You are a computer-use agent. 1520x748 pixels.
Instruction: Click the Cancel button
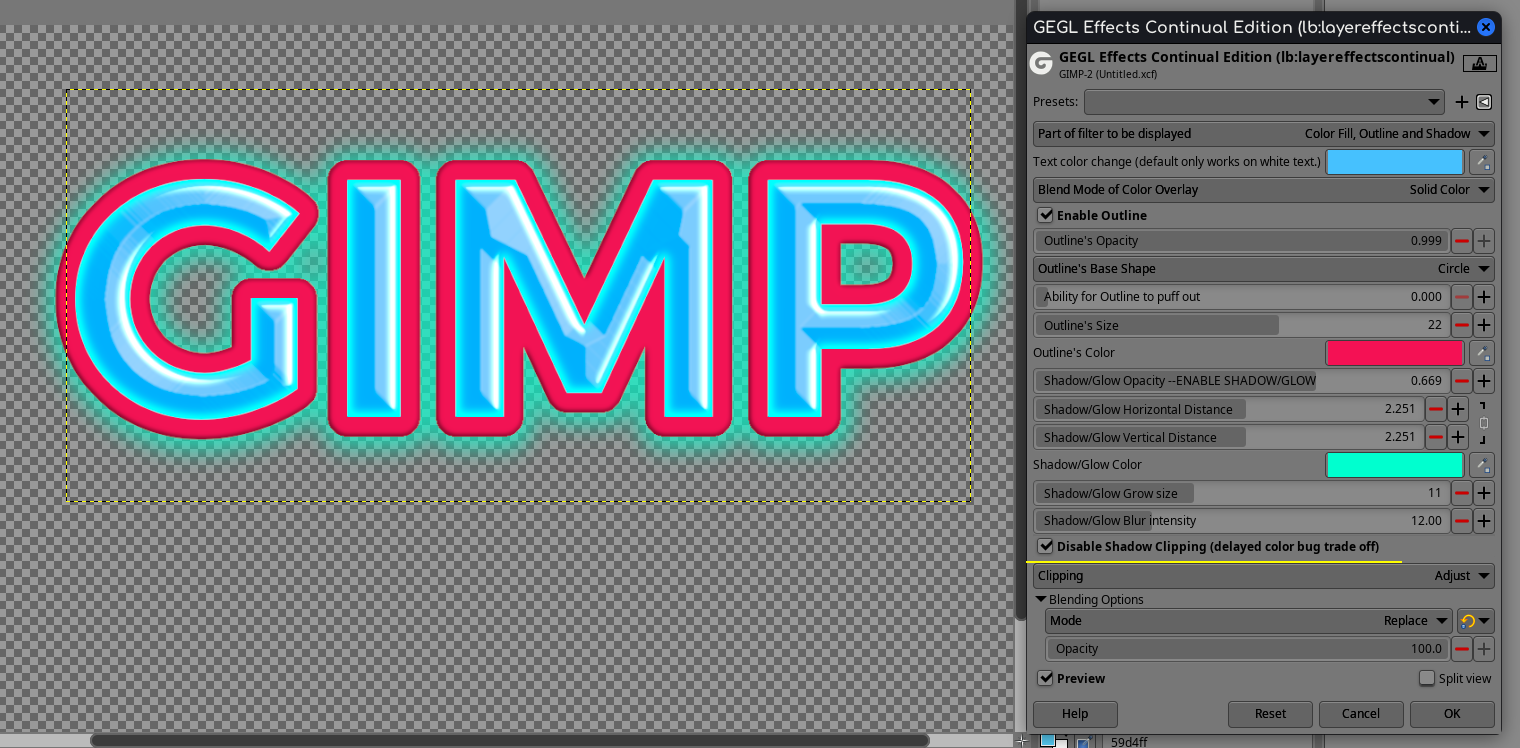point(1361,714)
